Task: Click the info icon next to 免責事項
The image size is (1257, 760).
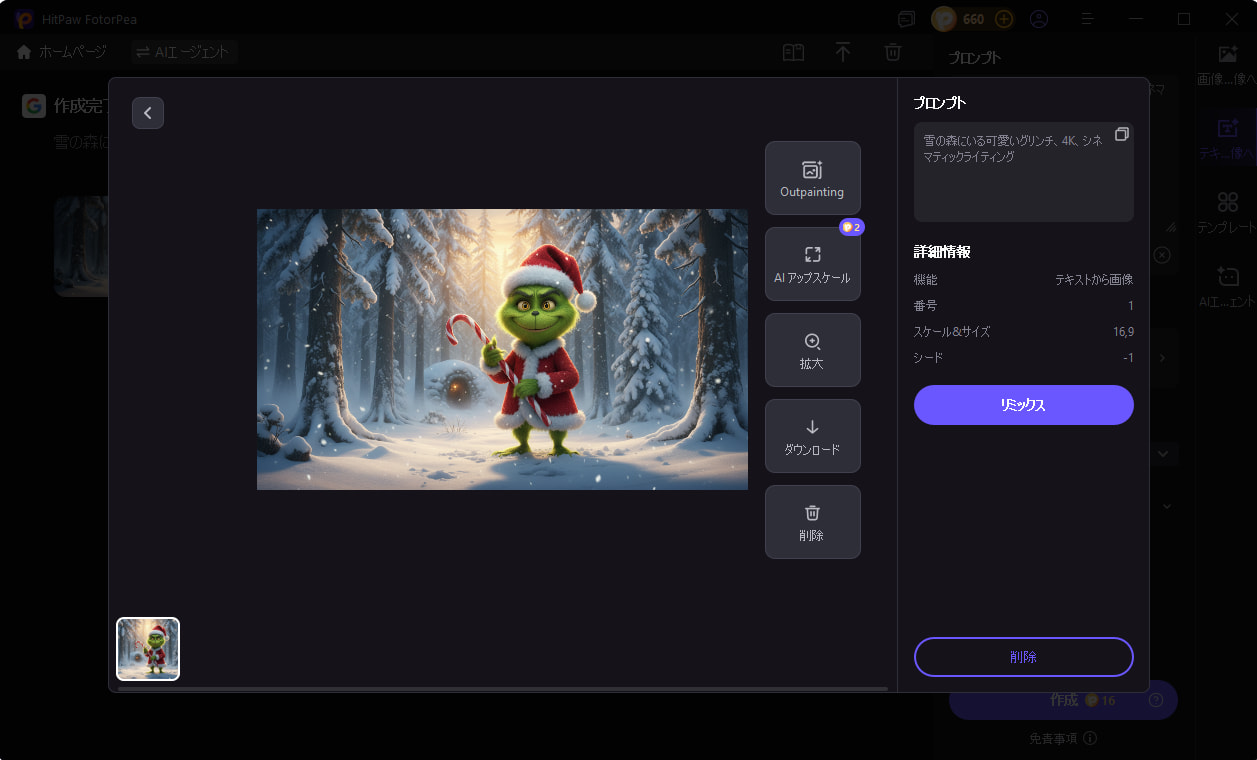Action: (1090, 739)
